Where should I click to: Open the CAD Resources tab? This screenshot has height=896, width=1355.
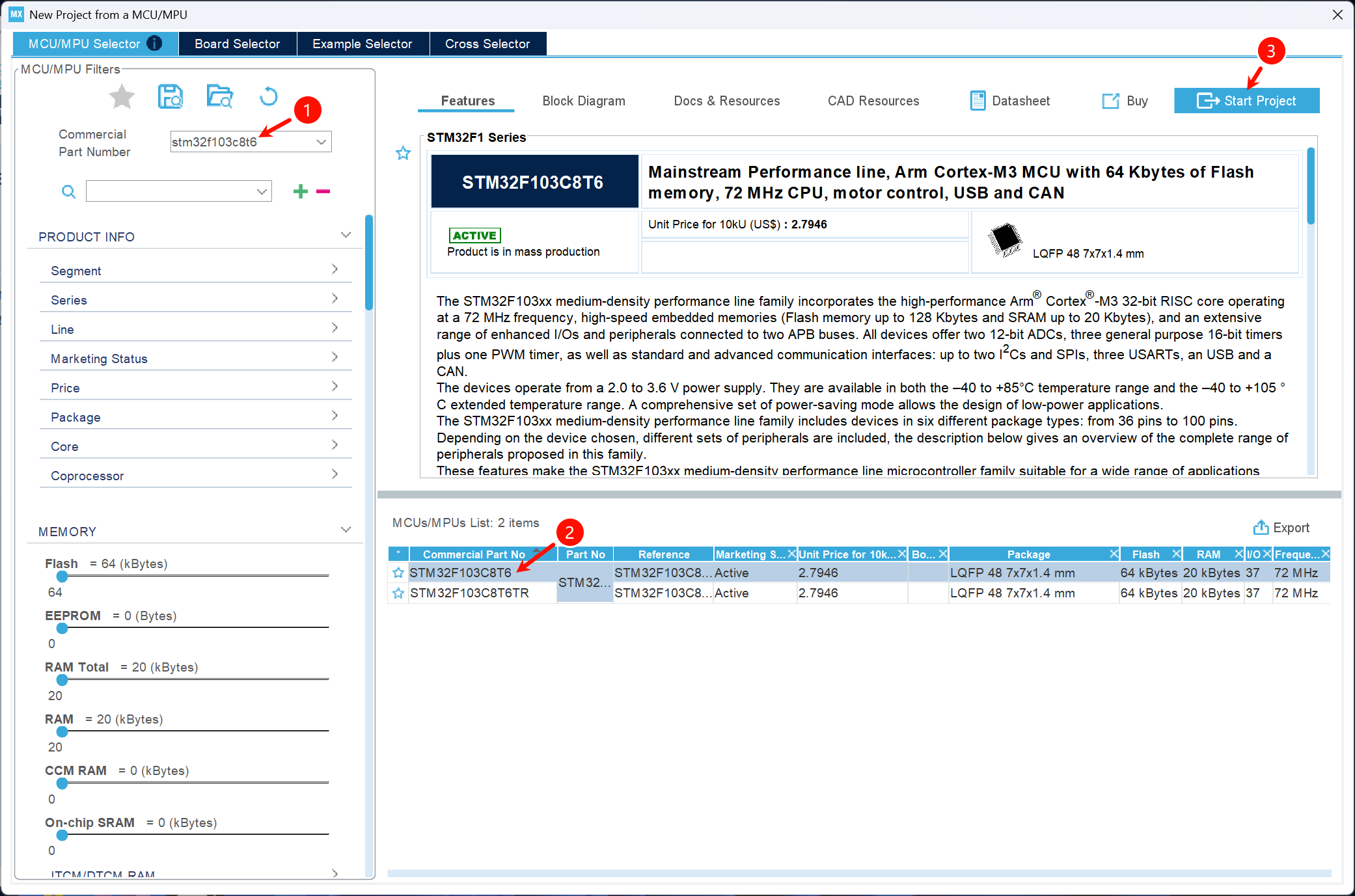873,101
